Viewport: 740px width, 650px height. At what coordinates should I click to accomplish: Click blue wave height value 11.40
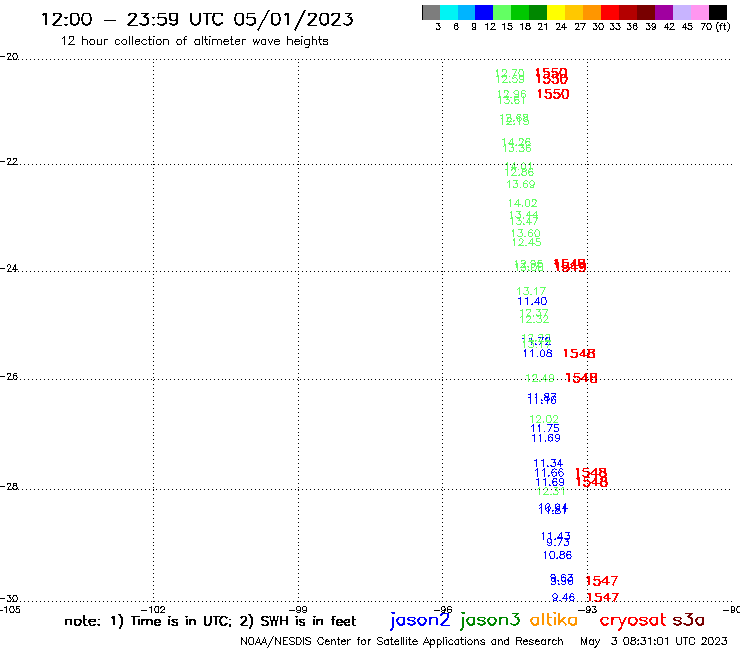pyautogui.click(x=532, y=301)
